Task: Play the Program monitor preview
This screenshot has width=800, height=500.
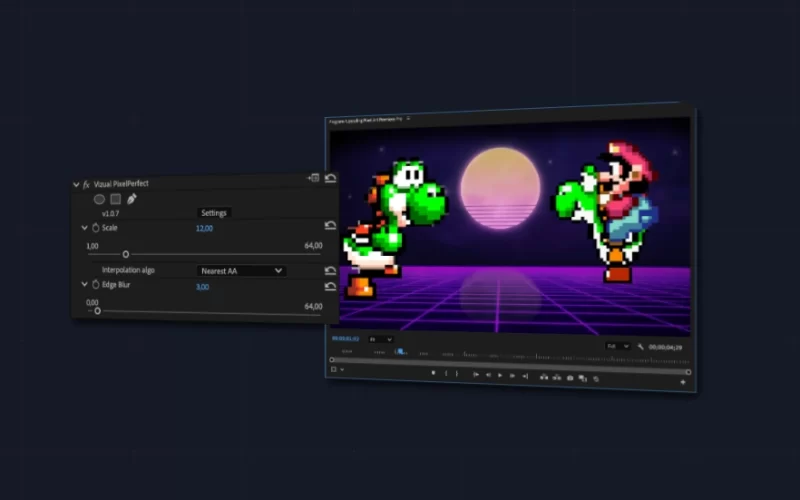Action: [500, 376]
